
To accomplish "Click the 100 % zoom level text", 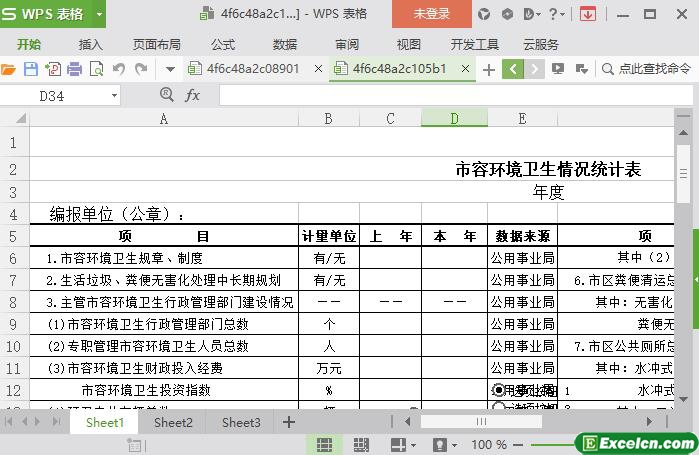I will coord(489,445).
